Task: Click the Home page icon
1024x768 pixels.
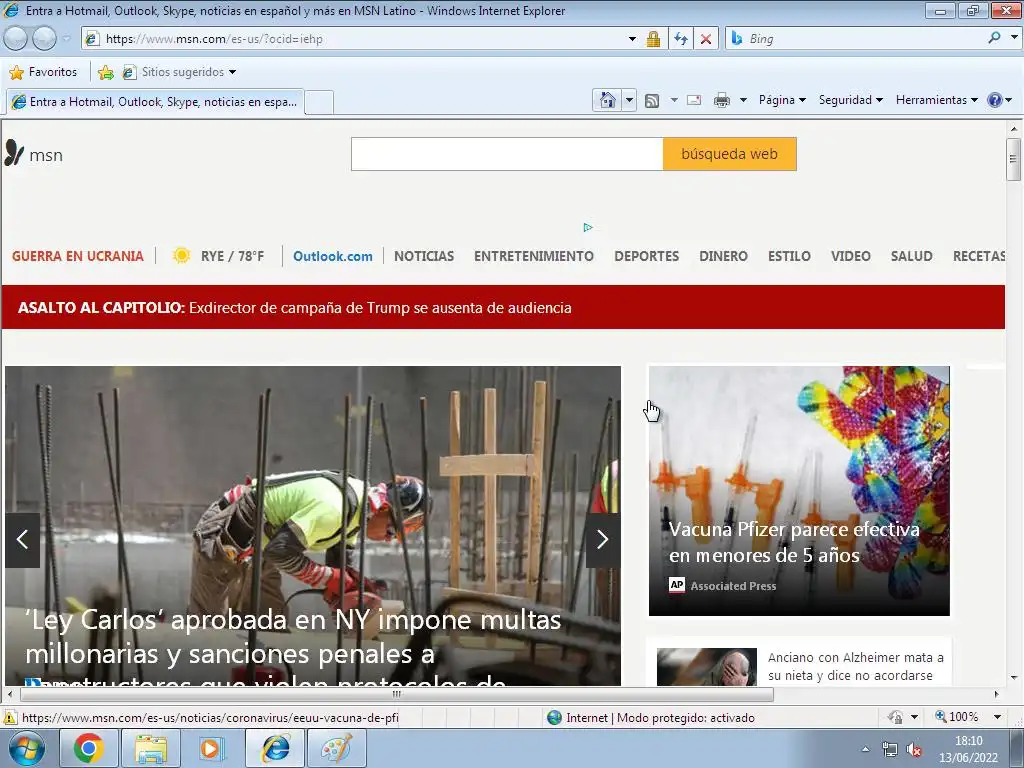Action: click(x=607, y=100)
